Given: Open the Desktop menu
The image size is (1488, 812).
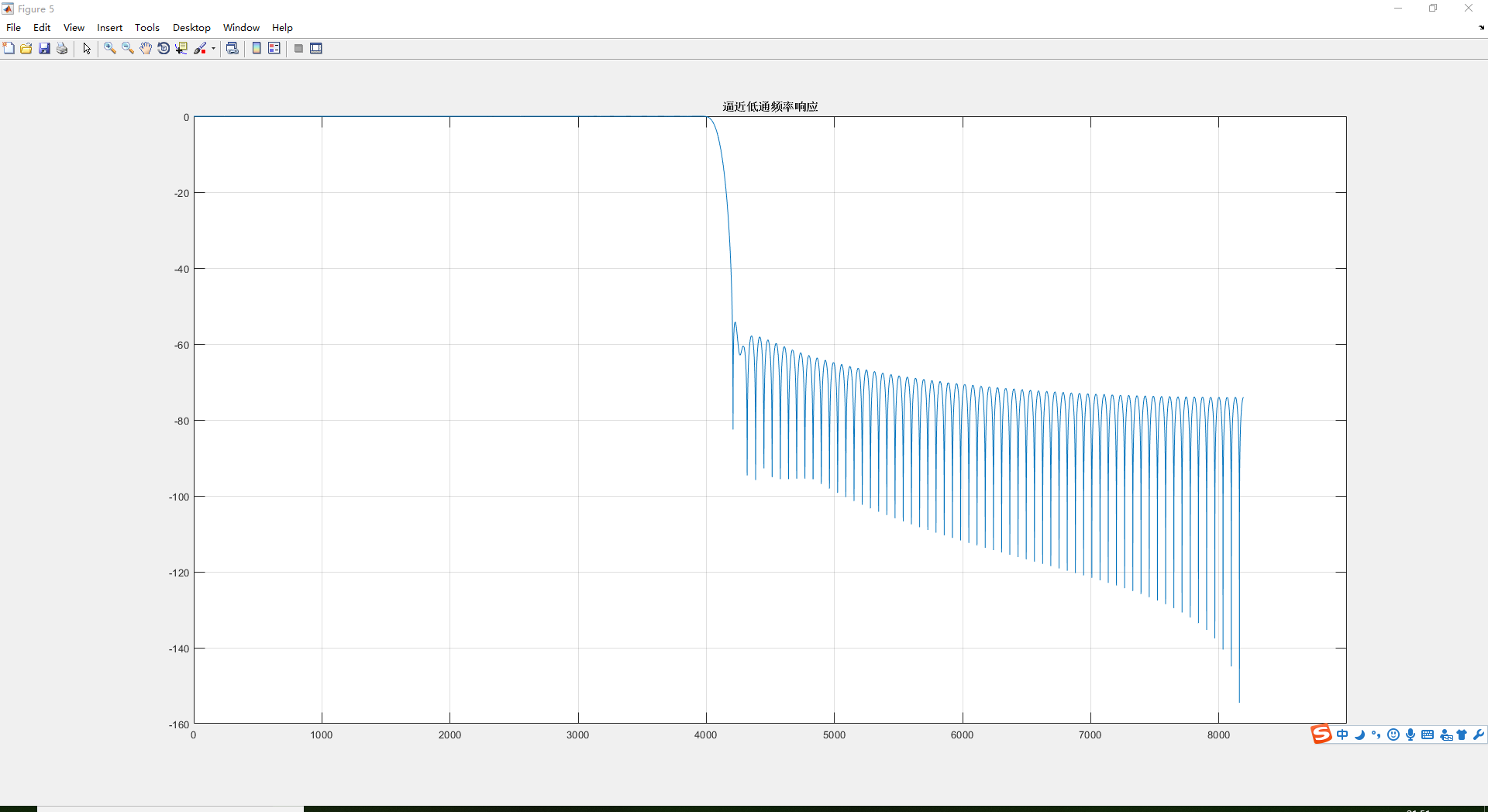Looking at the screenshot, I should click(x=191, y=27).
